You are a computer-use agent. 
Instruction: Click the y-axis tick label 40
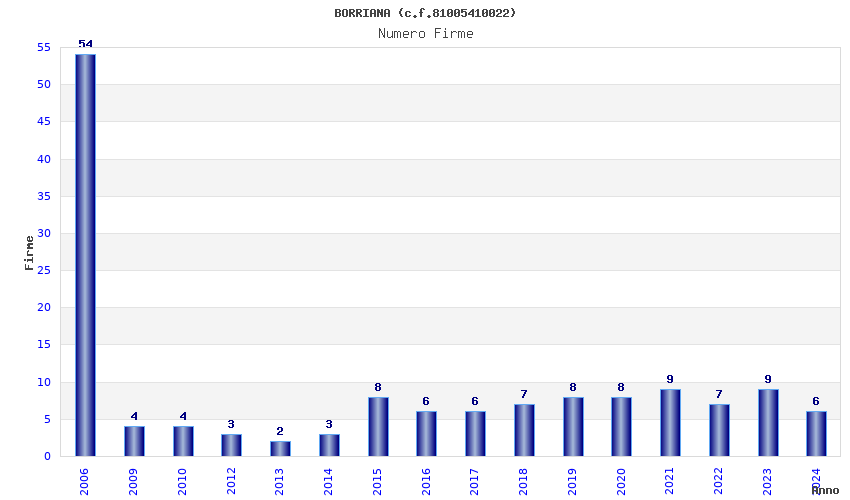pos(44,159)
